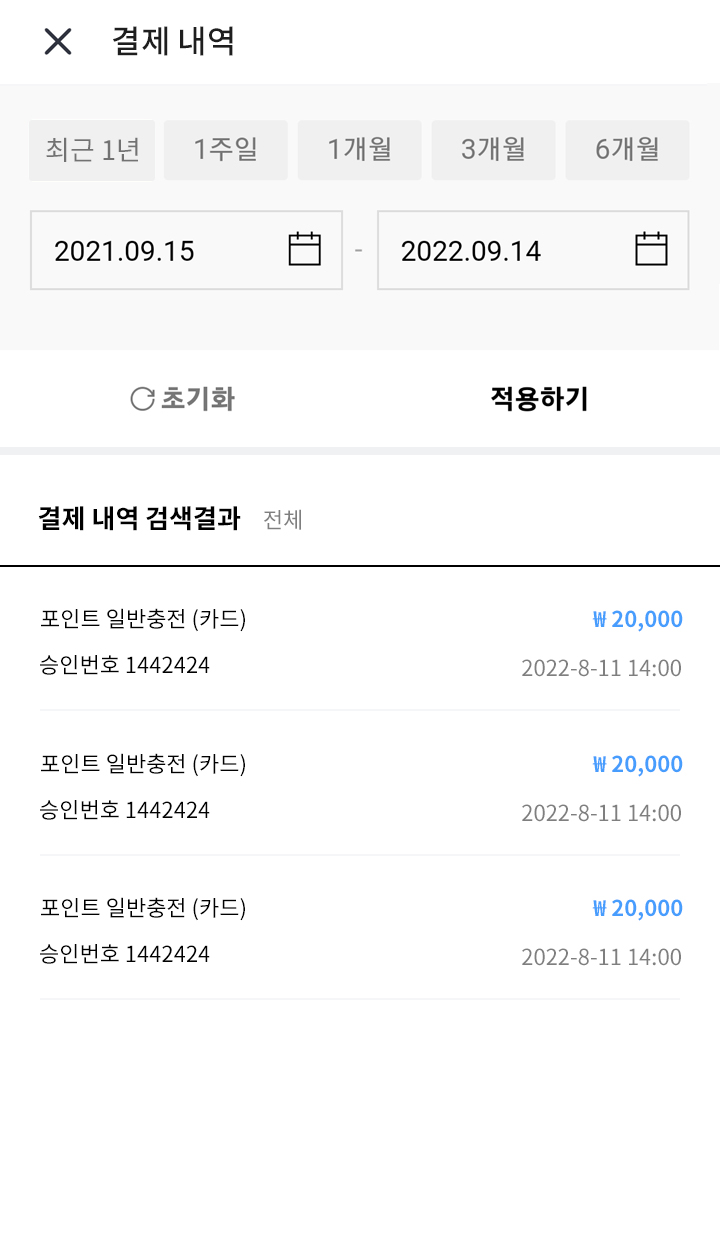Tap the 결제 내역 검색결과 heading
Viewport: 720px width, 1257px height.
coord(139,519)
